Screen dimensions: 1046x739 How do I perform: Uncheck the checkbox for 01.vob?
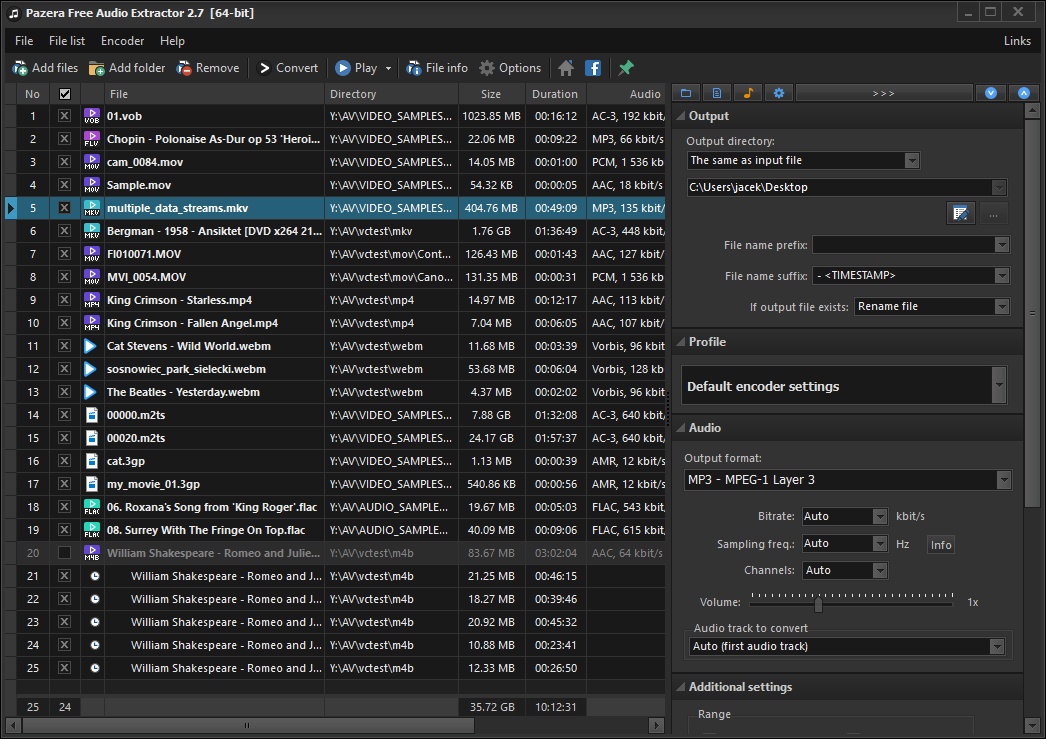(x=65, y=116)
